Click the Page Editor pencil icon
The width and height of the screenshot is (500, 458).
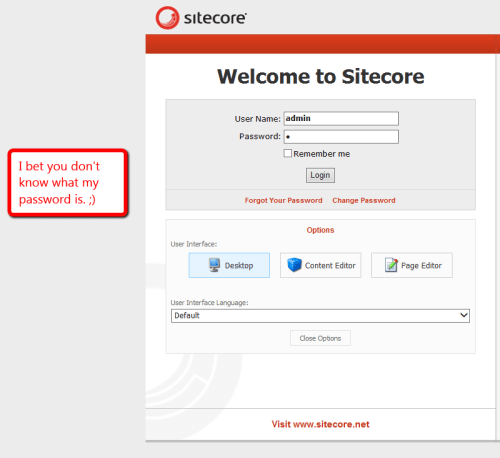[391, 265]
